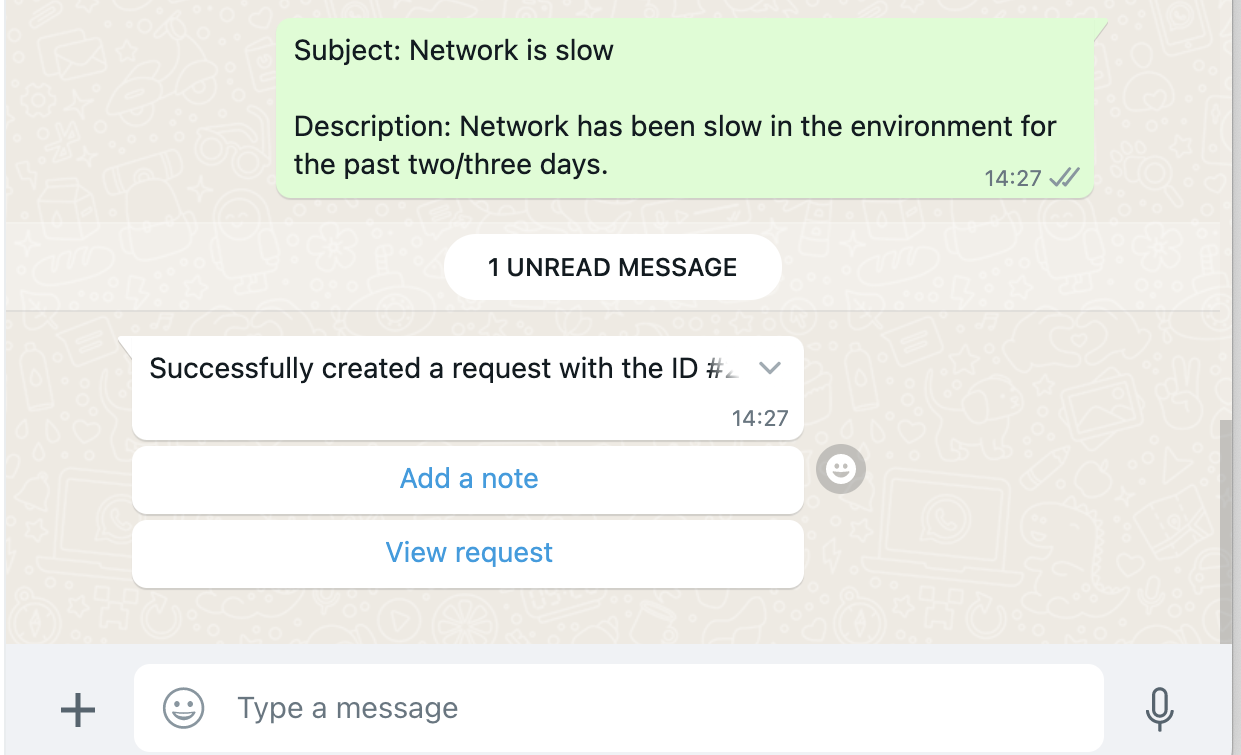The width and height of the screenshot is (1241, 755).
Task: Click the "1 UNREAD MESSAGE" divider pill
Action: coord(612,267)
